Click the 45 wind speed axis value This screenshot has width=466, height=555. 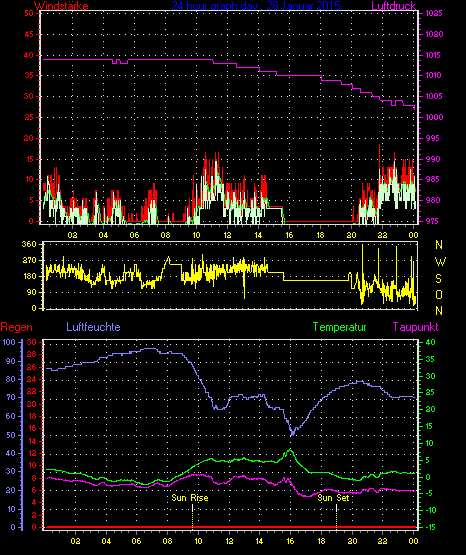pos(29,34)
